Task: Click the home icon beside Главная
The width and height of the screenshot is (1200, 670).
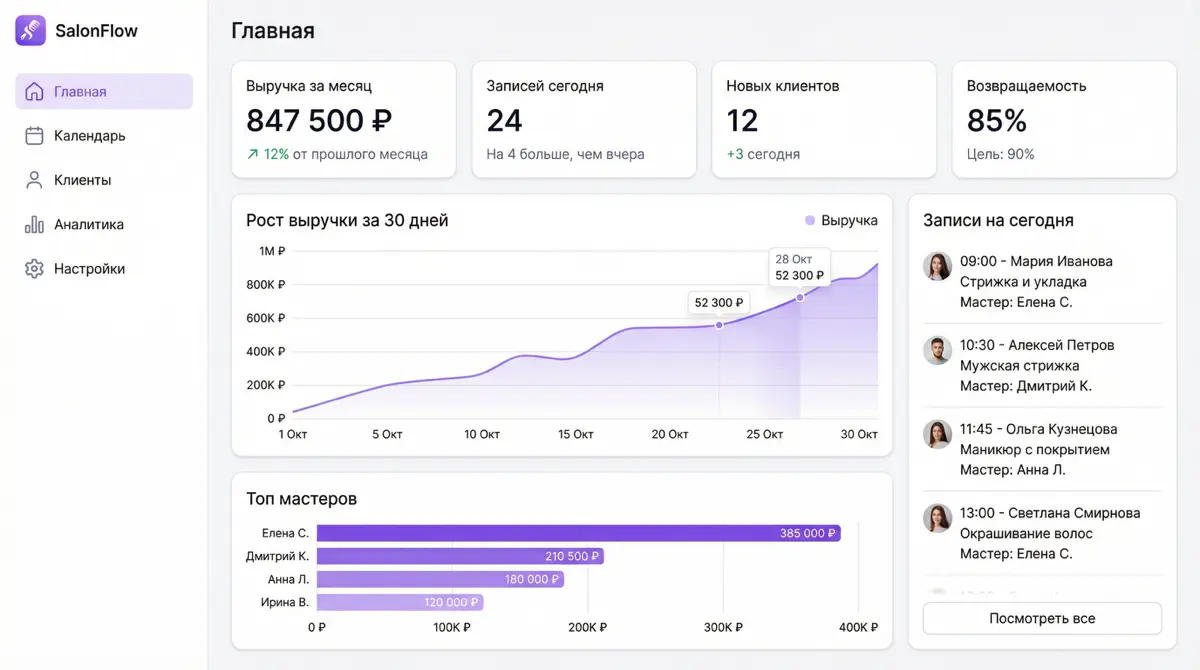Action: click(34, 91)
